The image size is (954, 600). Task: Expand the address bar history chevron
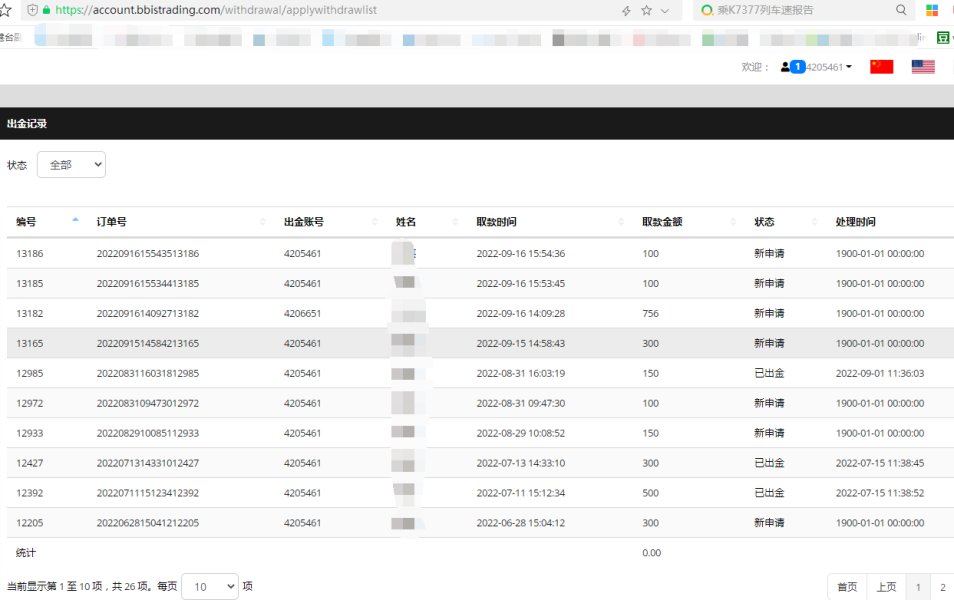click(x=665, y=10)
